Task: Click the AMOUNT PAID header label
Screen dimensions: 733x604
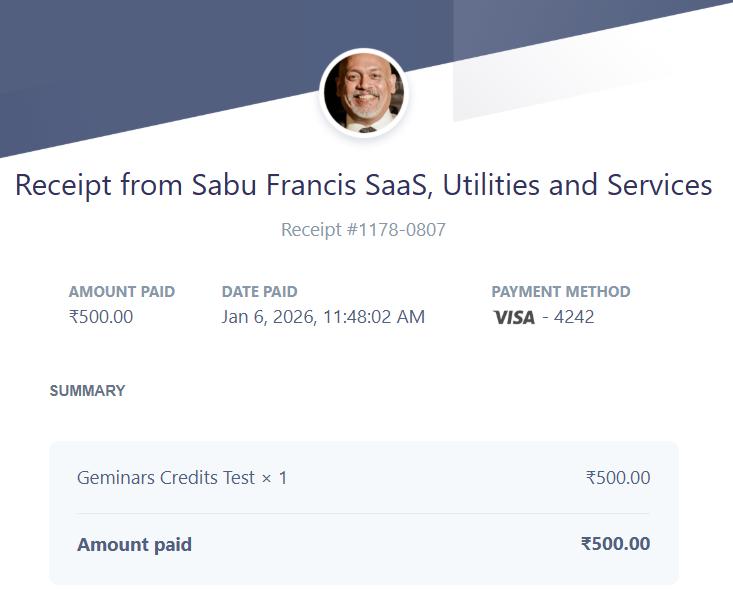Action: tap(122, 292)
